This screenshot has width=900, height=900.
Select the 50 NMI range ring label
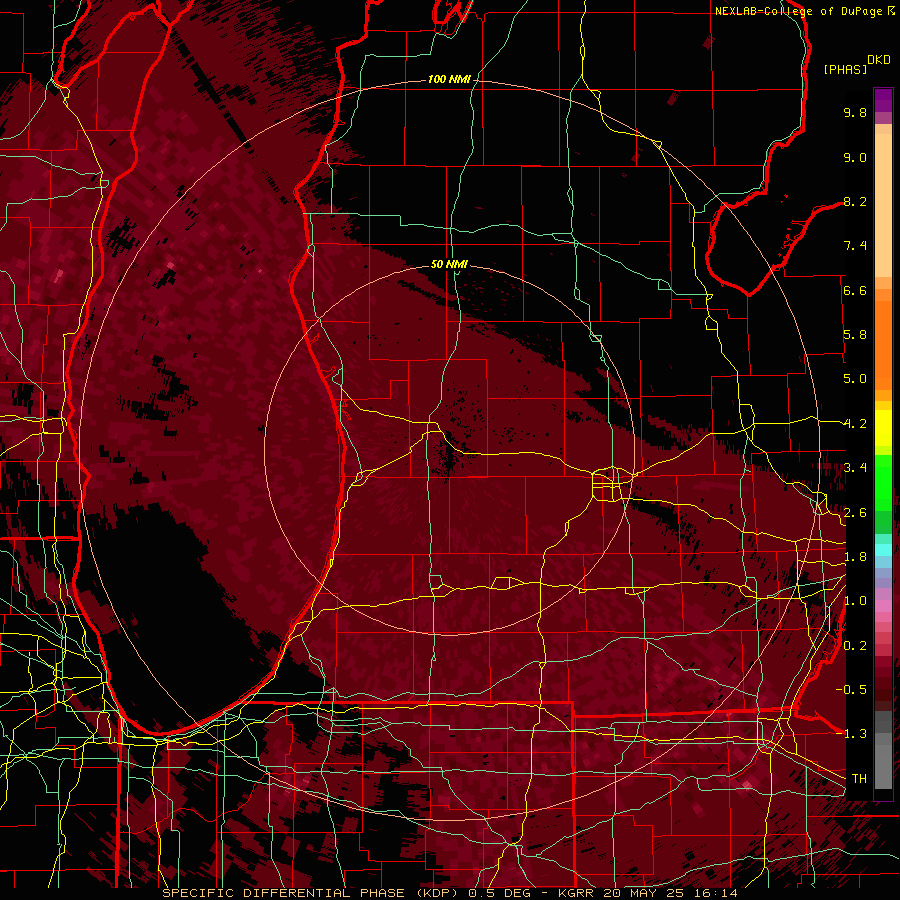pos(449,264)
